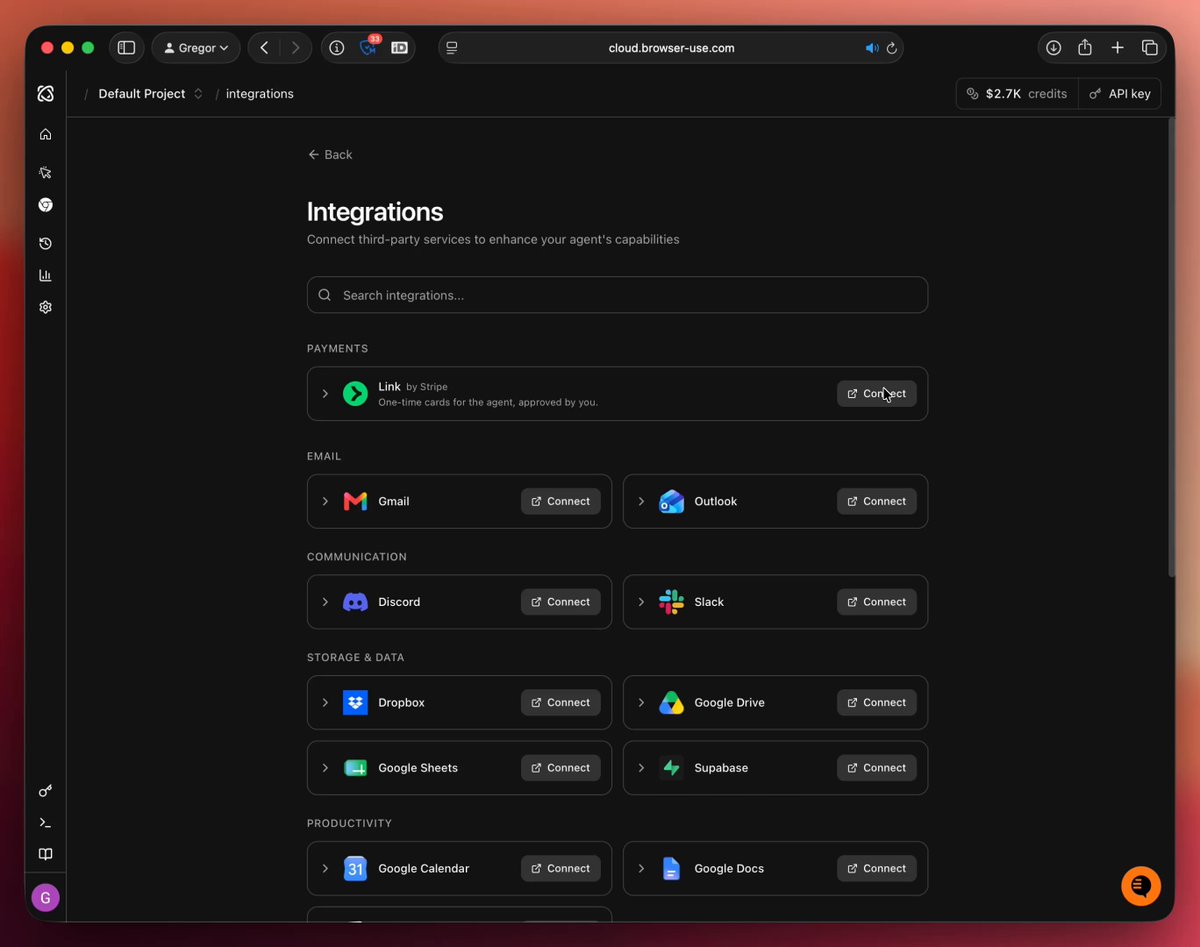Click the Link by Stripe logo
Image resolution: width=1200 pixels, height=947 pixels.
[x=355, y=394]
